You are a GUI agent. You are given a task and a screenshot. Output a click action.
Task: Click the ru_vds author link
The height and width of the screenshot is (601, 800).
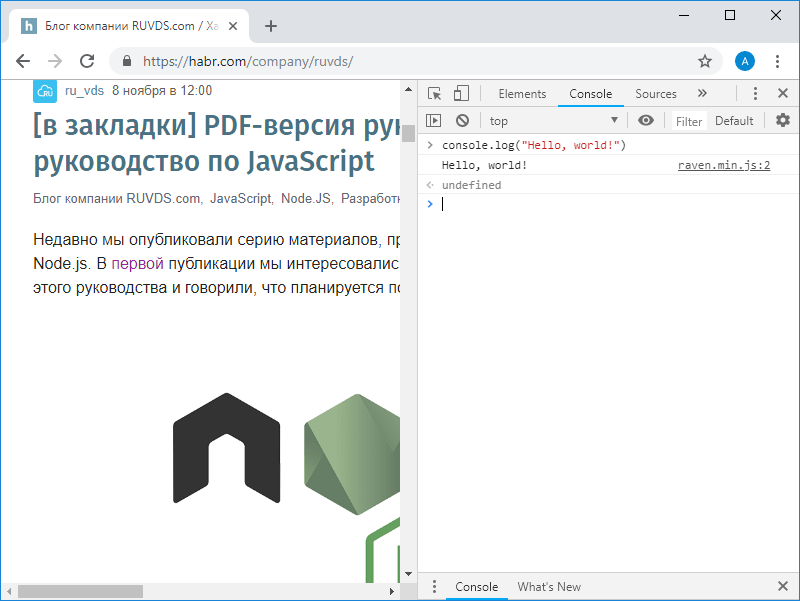[84, 90]
